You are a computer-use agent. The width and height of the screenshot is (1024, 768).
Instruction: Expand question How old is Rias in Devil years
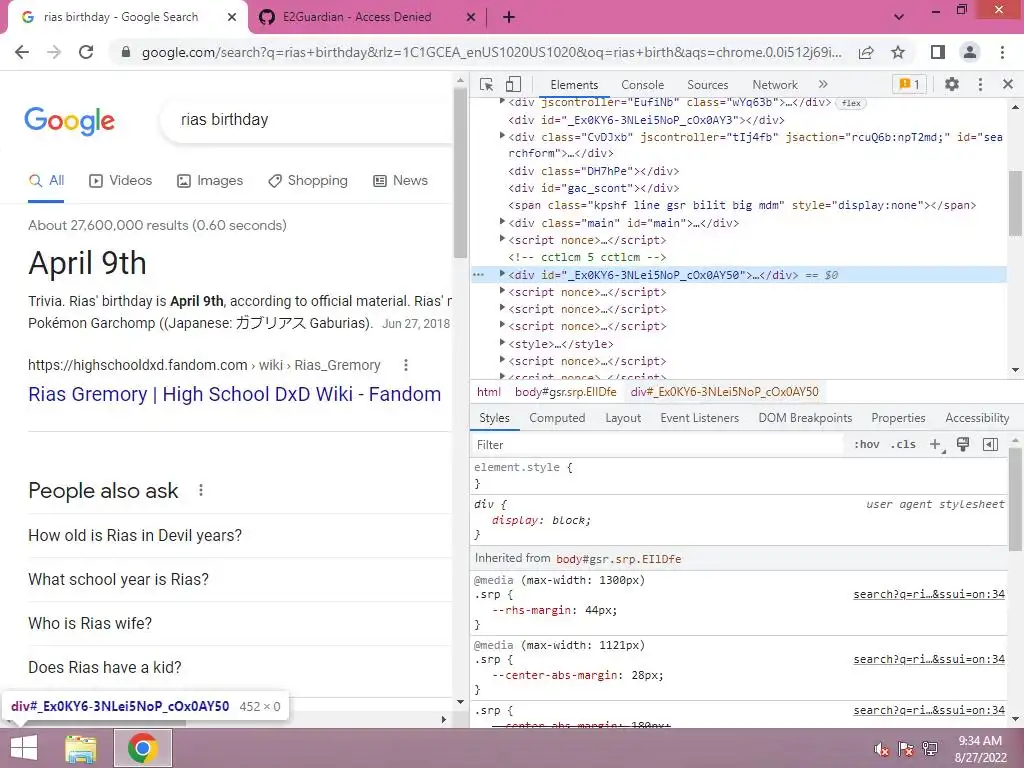(239, 536)
